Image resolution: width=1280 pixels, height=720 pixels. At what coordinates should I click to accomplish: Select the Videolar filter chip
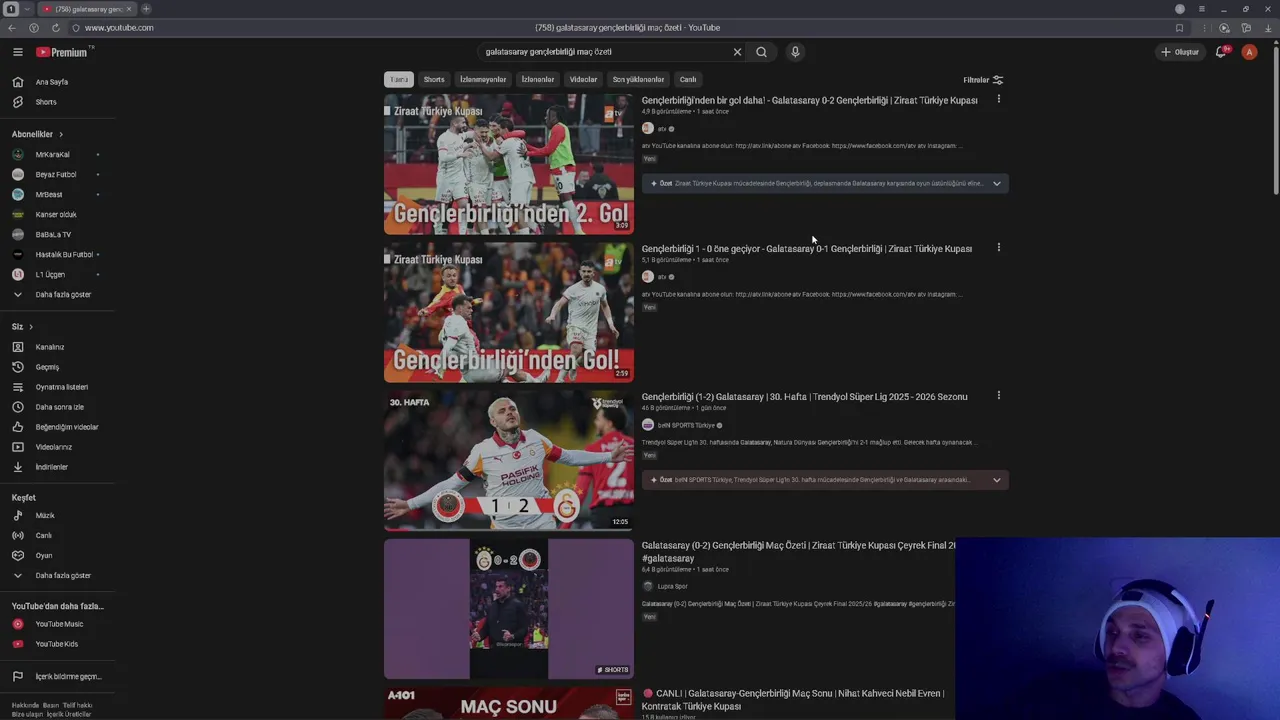(583, 79)
